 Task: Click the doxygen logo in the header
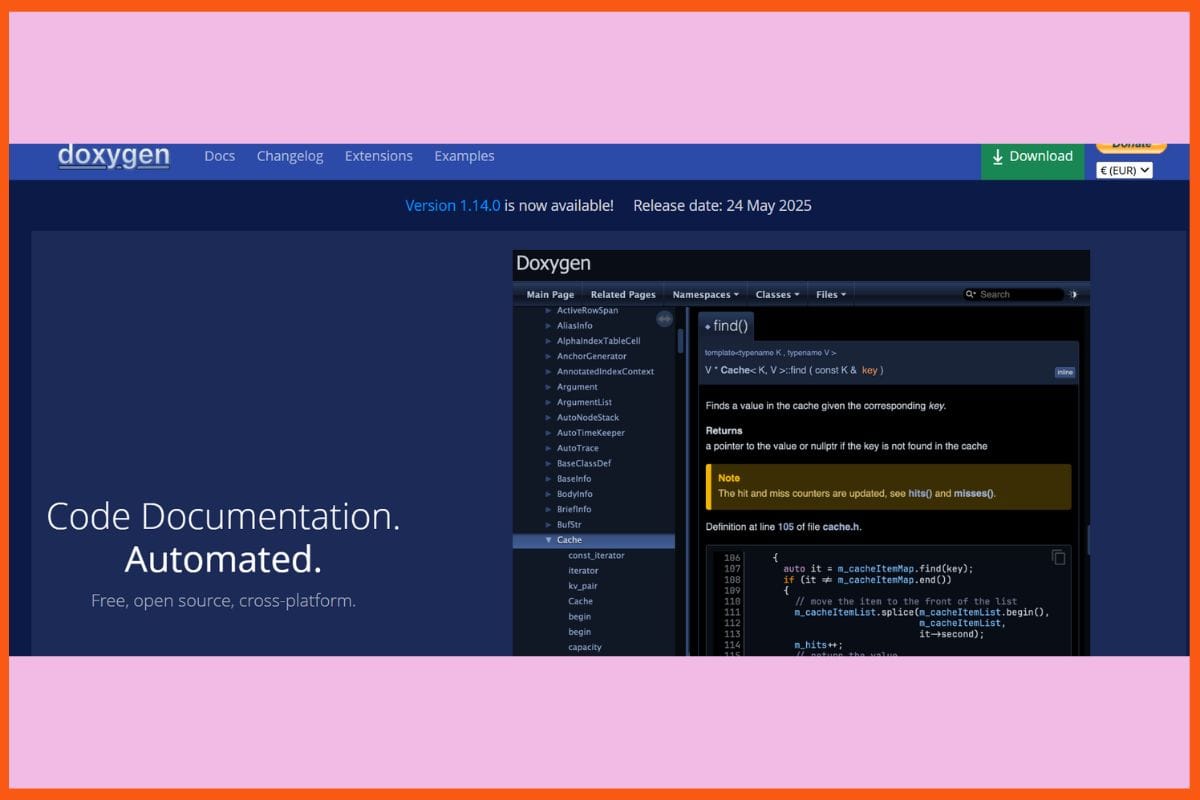[x=113, y=156]
